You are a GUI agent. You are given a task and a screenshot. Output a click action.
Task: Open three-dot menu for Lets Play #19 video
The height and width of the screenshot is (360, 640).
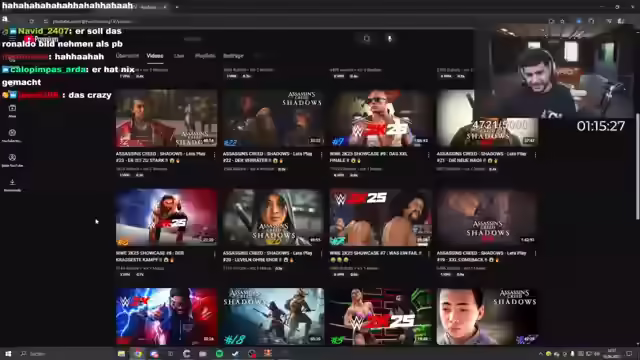[536, 254]
